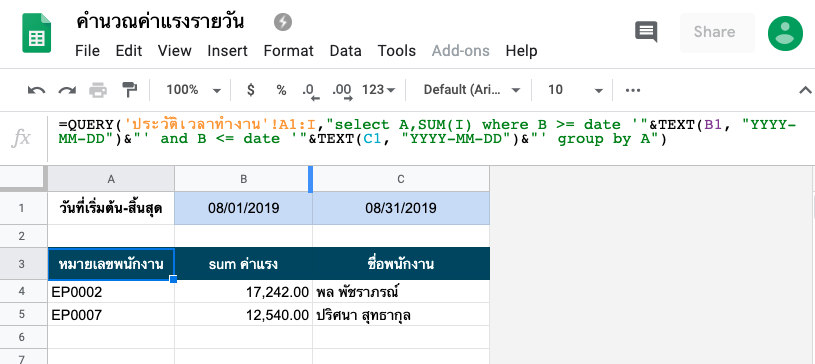Select row 6 header
Viewport: 815px width, 364px height.
click(x=22, y=337)
